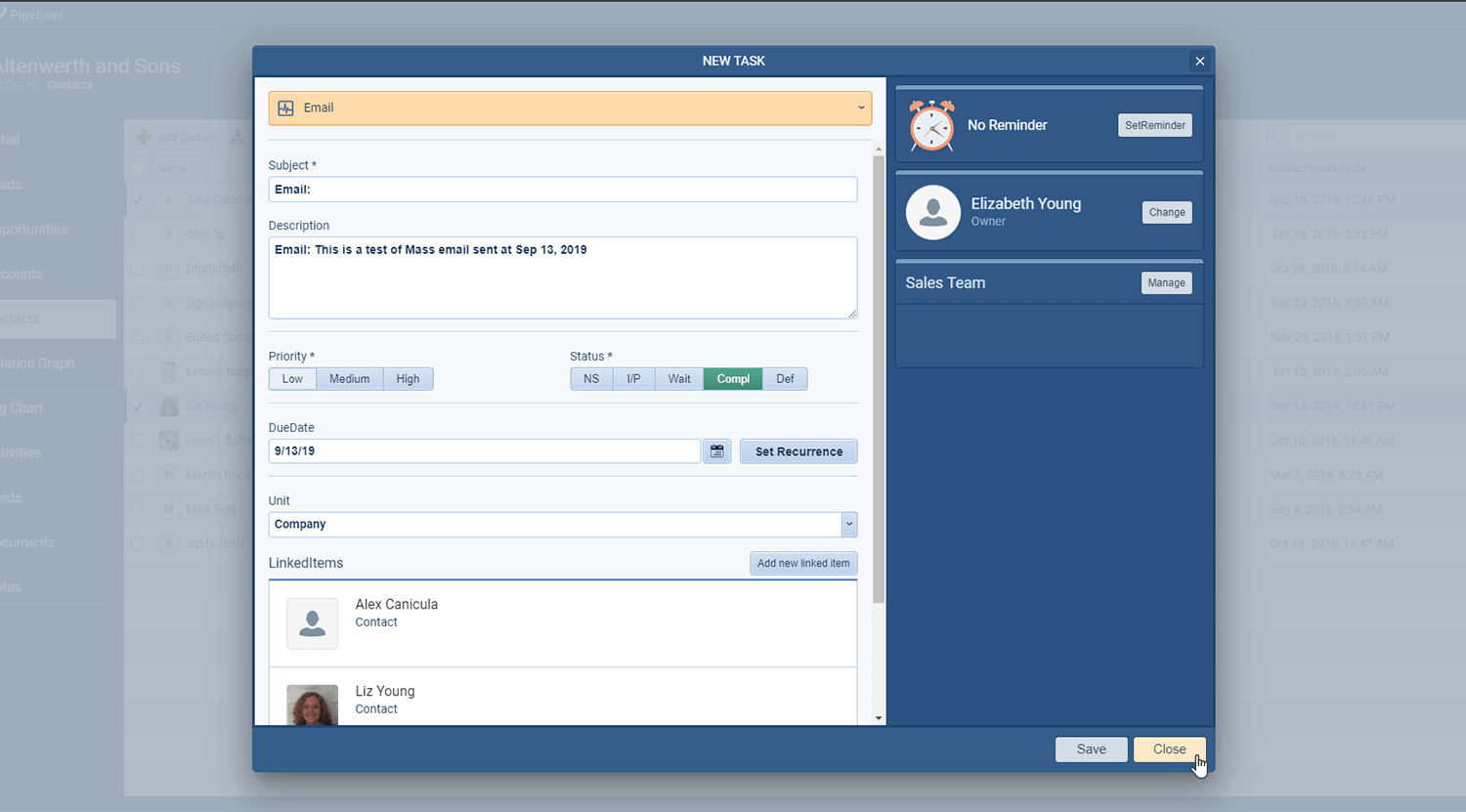
Task: Click the SetReminder button
Action: pos(1154,125)
